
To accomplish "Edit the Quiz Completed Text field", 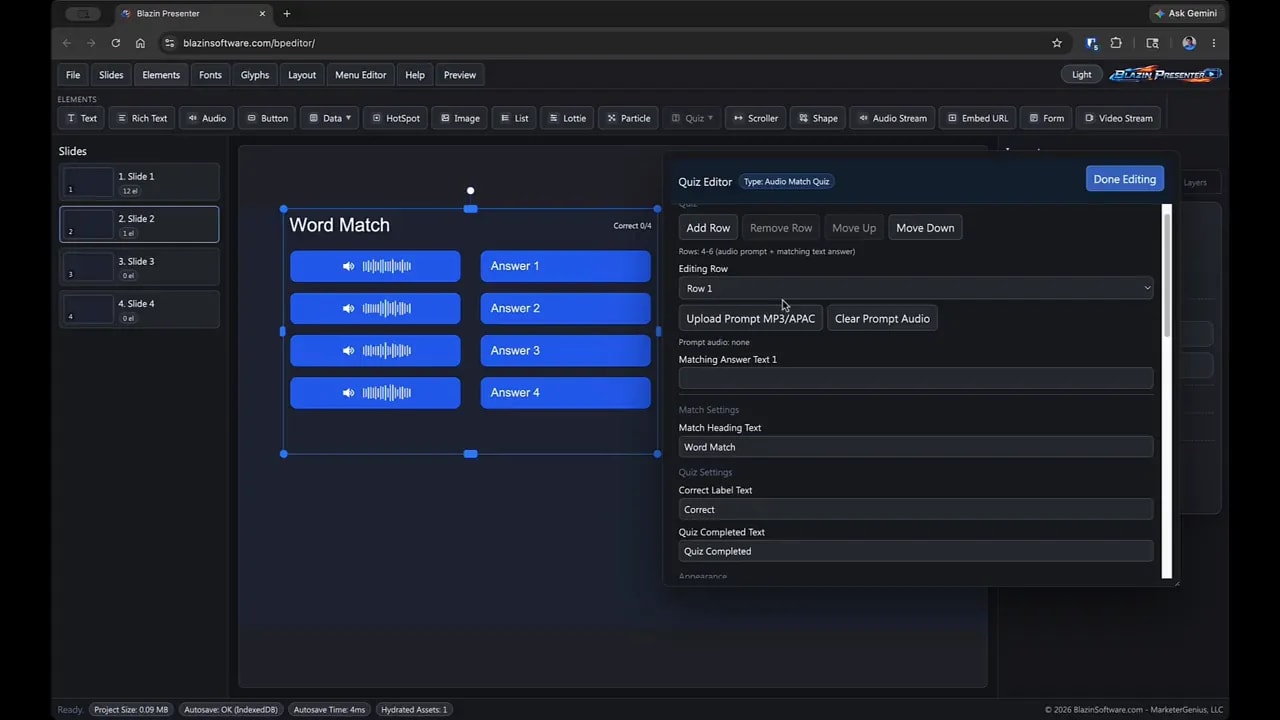I will (x=916, y=551).
